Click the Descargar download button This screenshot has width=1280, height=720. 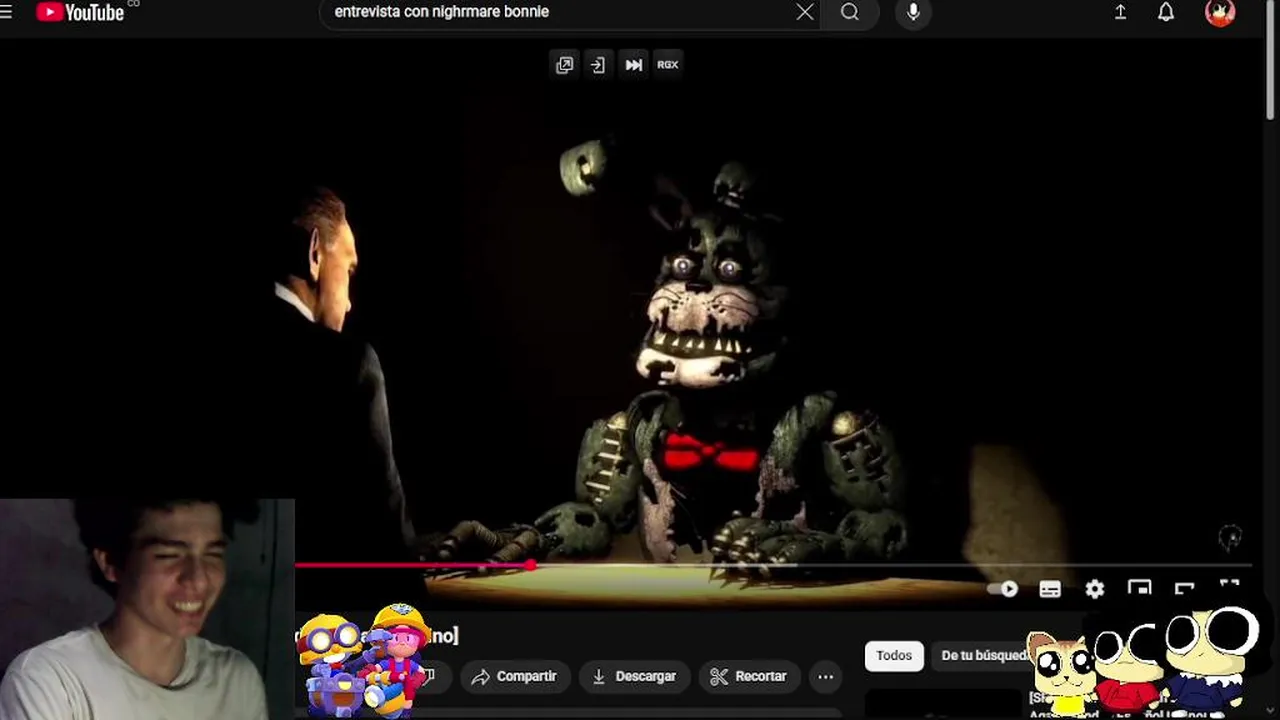click(x=634, y=676)
